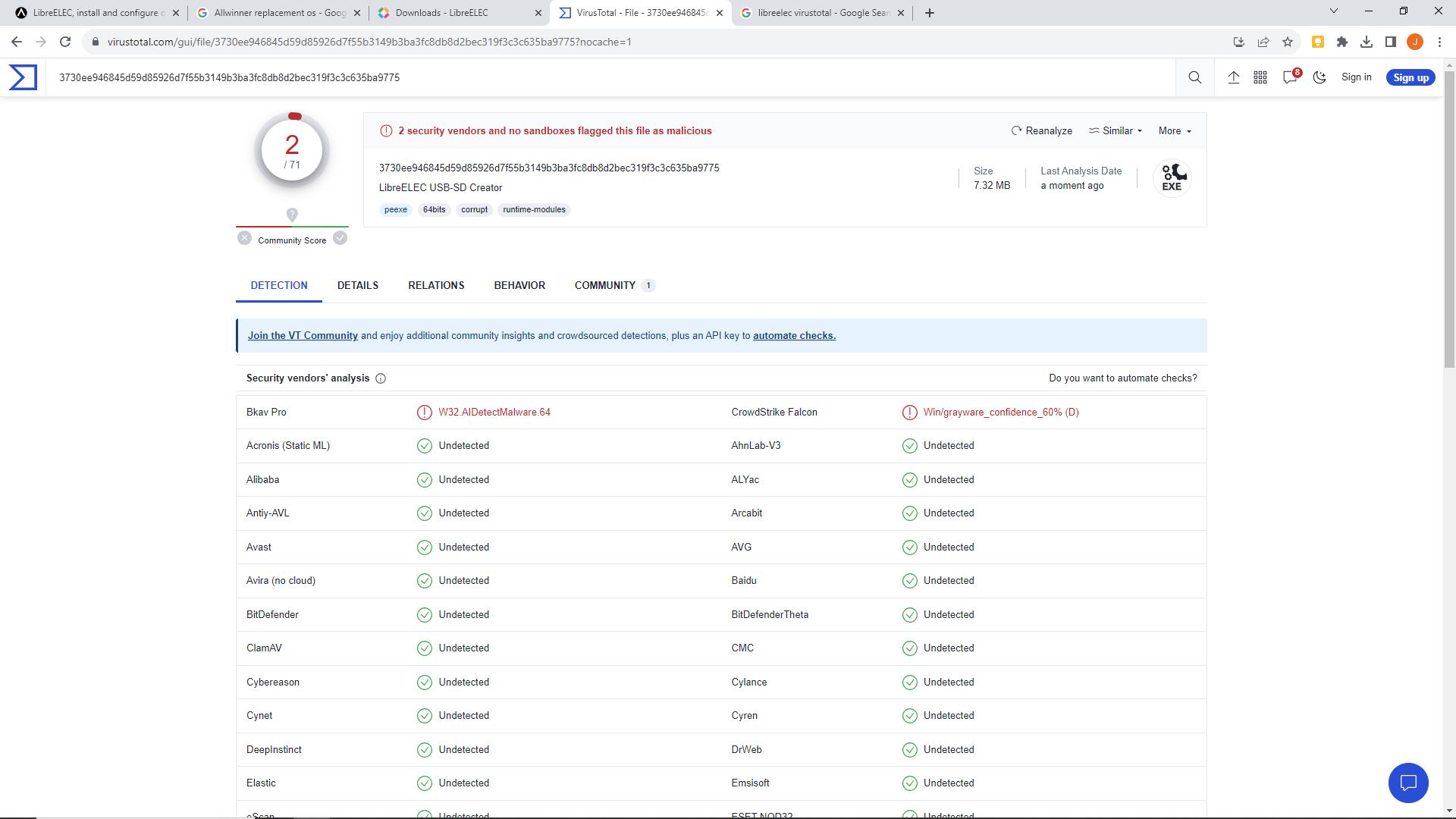Click the corrupt tag
1456x819 pixels.
(x=474, y=210)
